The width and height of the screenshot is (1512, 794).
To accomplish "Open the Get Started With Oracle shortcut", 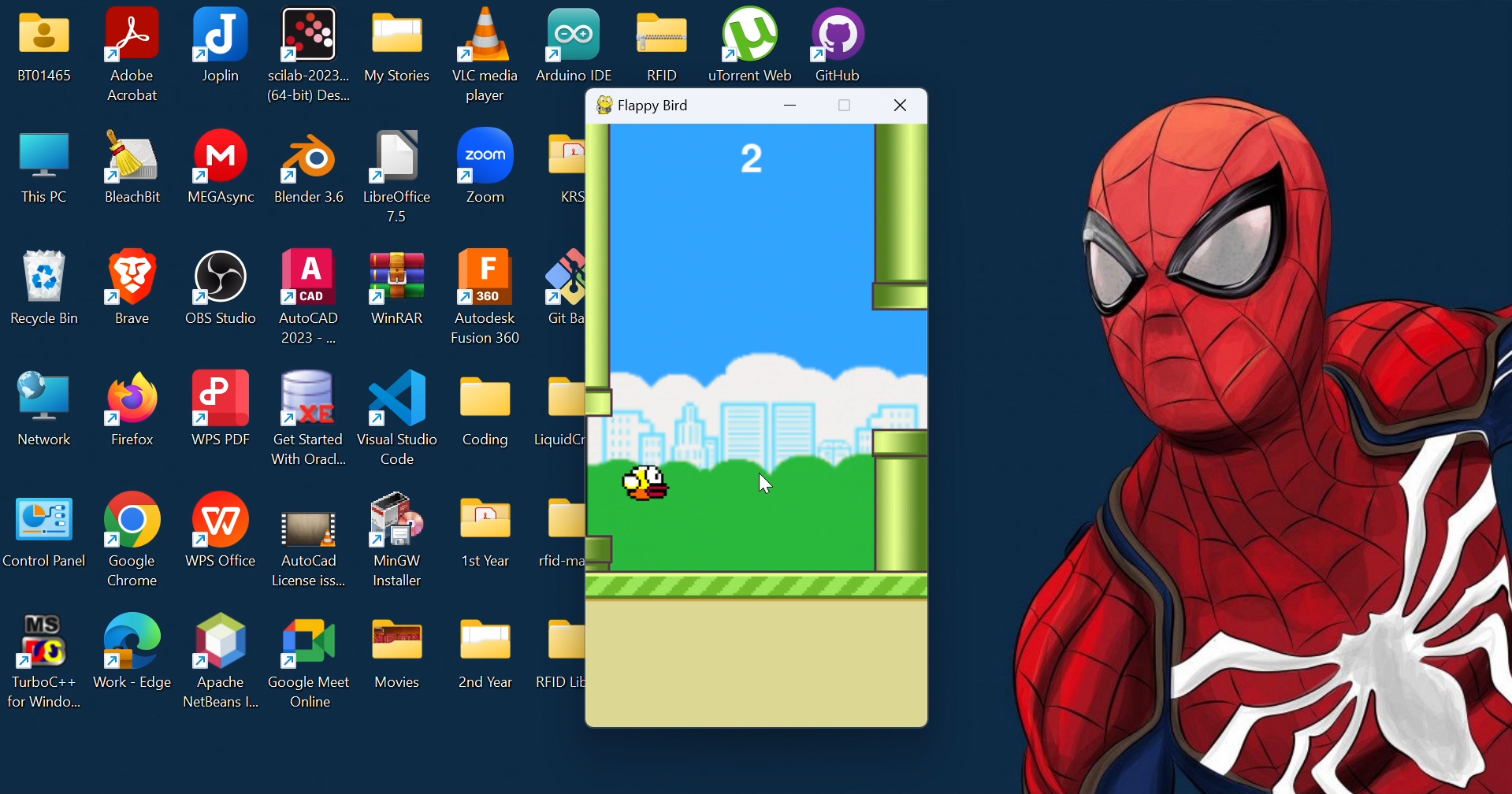I will coord(308,399).
